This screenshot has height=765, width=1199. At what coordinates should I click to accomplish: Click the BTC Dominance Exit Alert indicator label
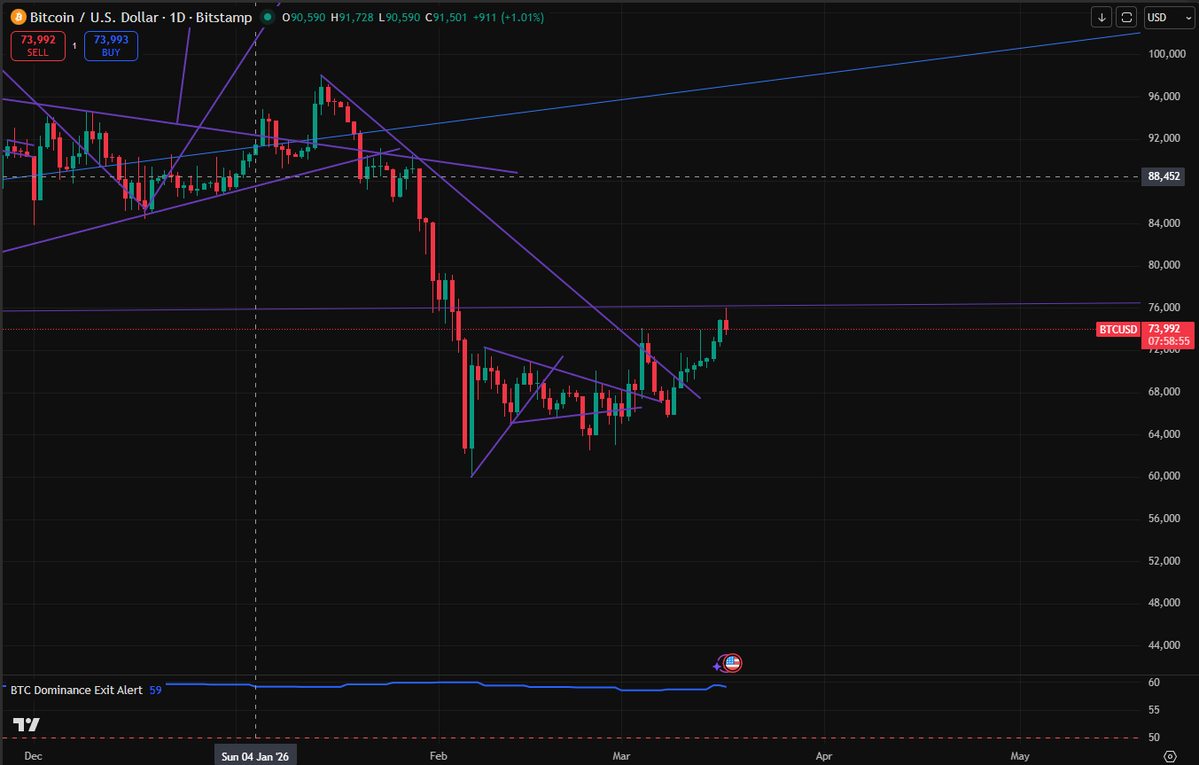pyautogui.click(x=76, y=690)
